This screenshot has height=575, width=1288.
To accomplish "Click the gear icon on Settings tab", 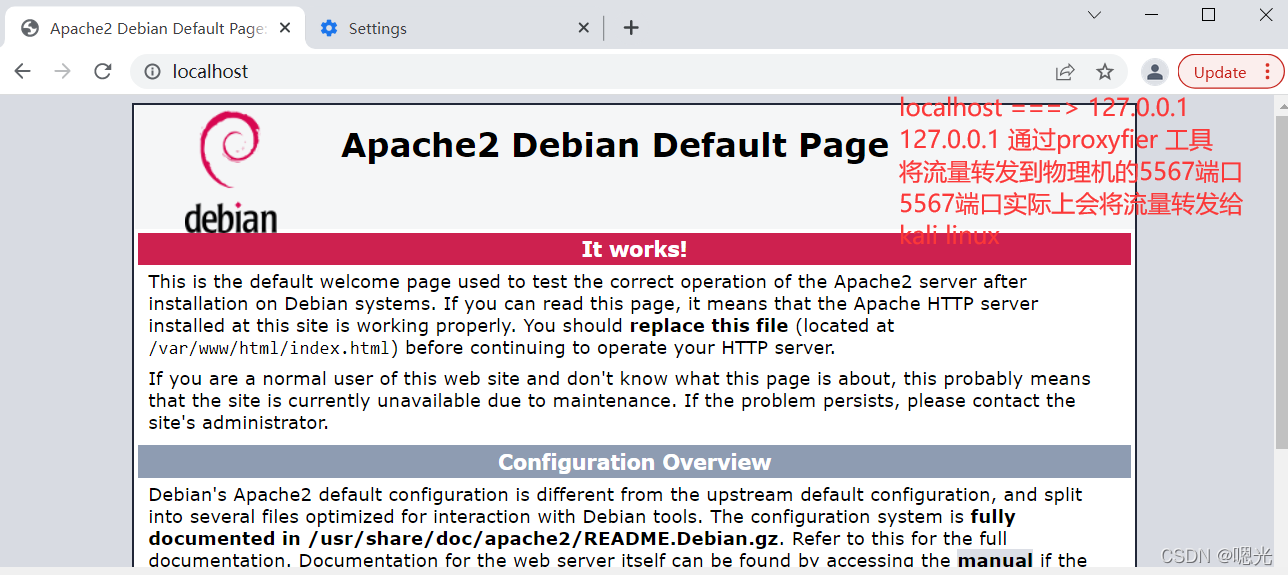I will pos(329,28).
